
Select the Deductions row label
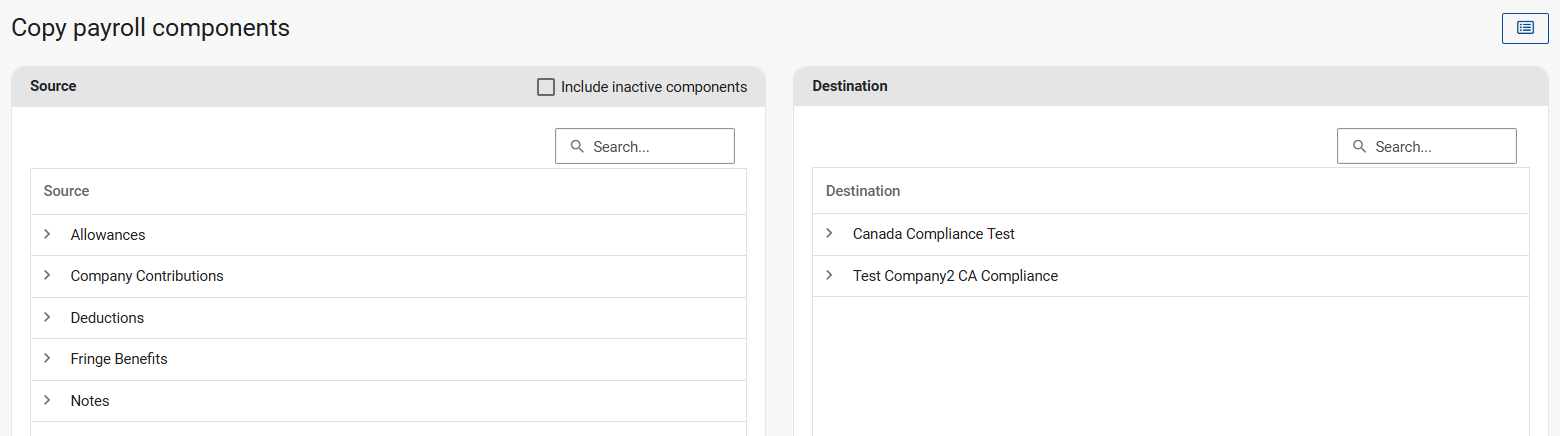(107, 318)
